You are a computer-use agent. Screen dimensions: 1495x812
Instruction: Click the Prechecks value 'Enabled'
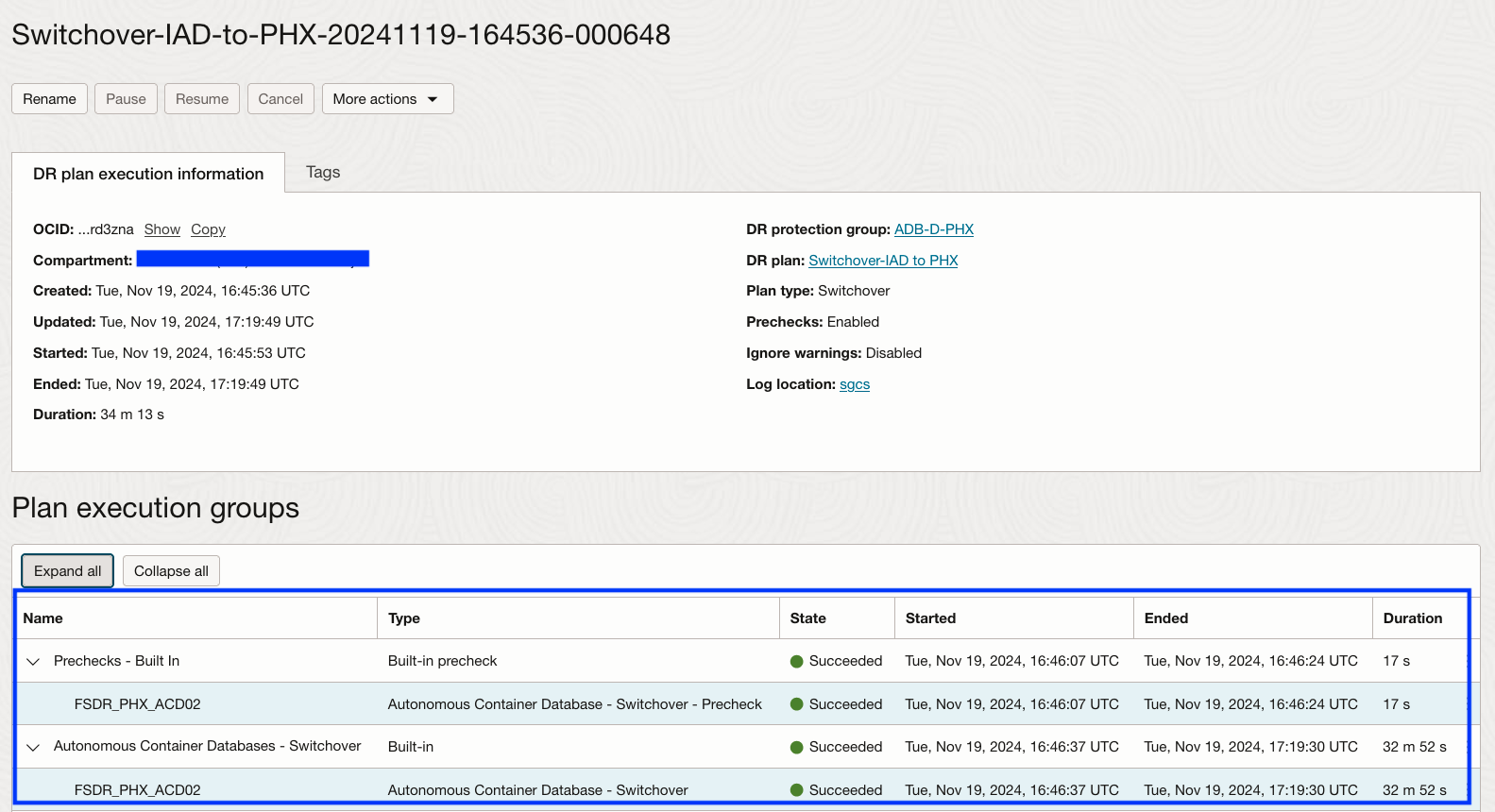(853, 322)
